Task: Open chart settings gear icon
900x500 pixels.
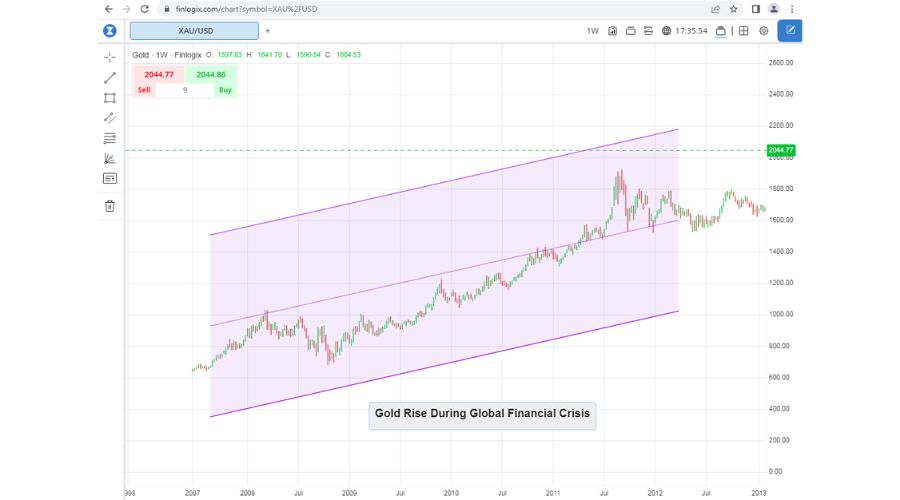Action: pos(764,31)
